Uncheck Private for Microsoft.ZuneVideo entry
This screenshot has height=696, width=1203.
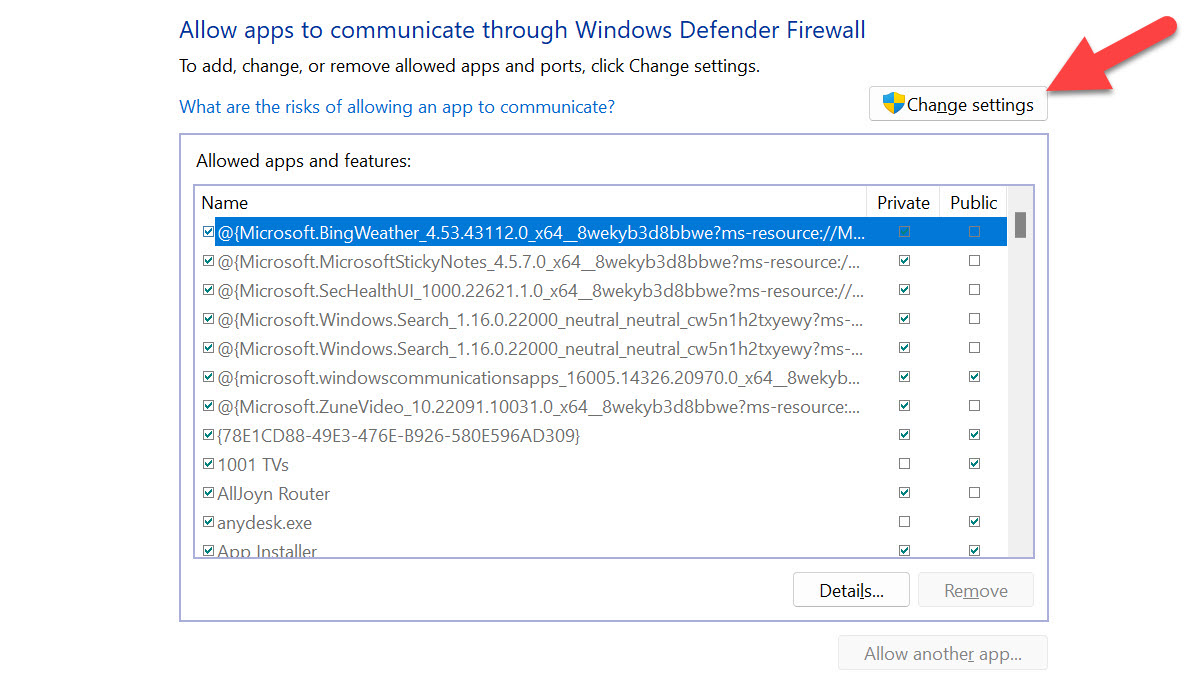[x=904, y=406]
